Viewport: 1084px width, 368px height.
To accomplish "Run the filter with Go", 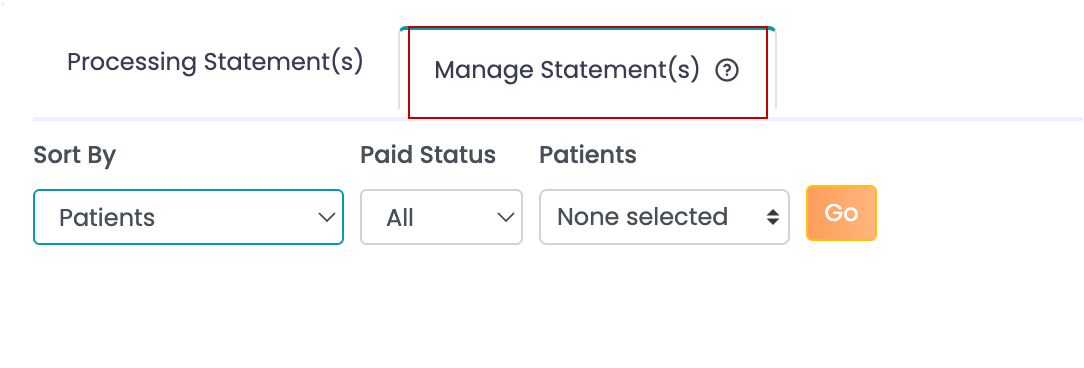I will click(841, 213).
